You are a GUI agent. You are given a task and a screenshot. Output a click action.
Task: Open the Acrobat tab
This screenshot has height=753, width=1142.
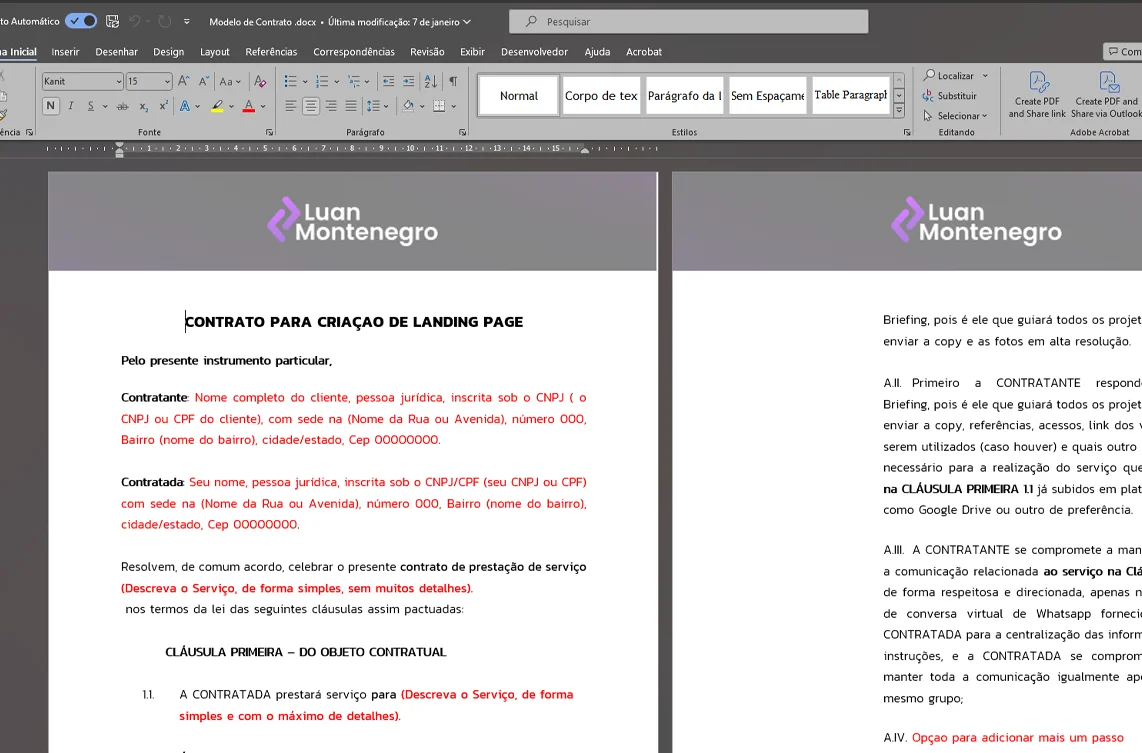[644, 52]
